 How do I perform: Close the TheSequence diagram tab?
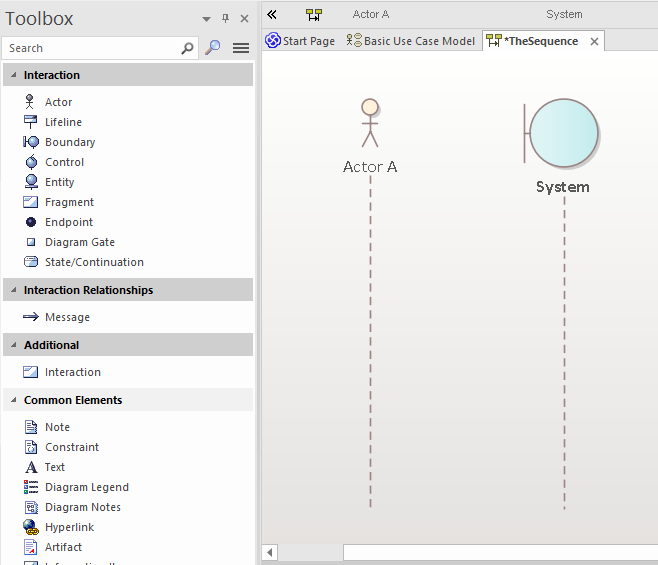pos(594,41)
